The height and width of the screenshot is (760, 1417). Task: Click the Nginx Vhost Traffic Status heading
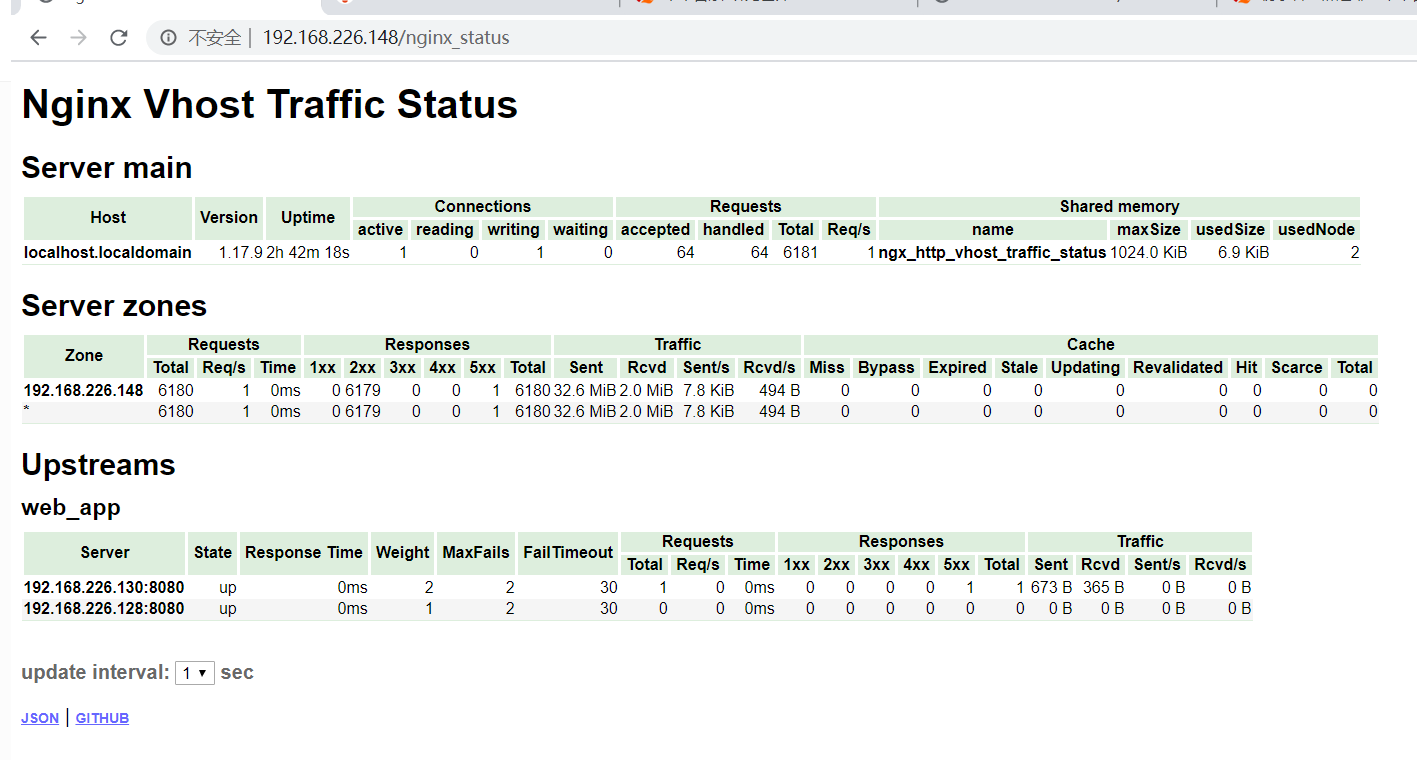[269, 105]
